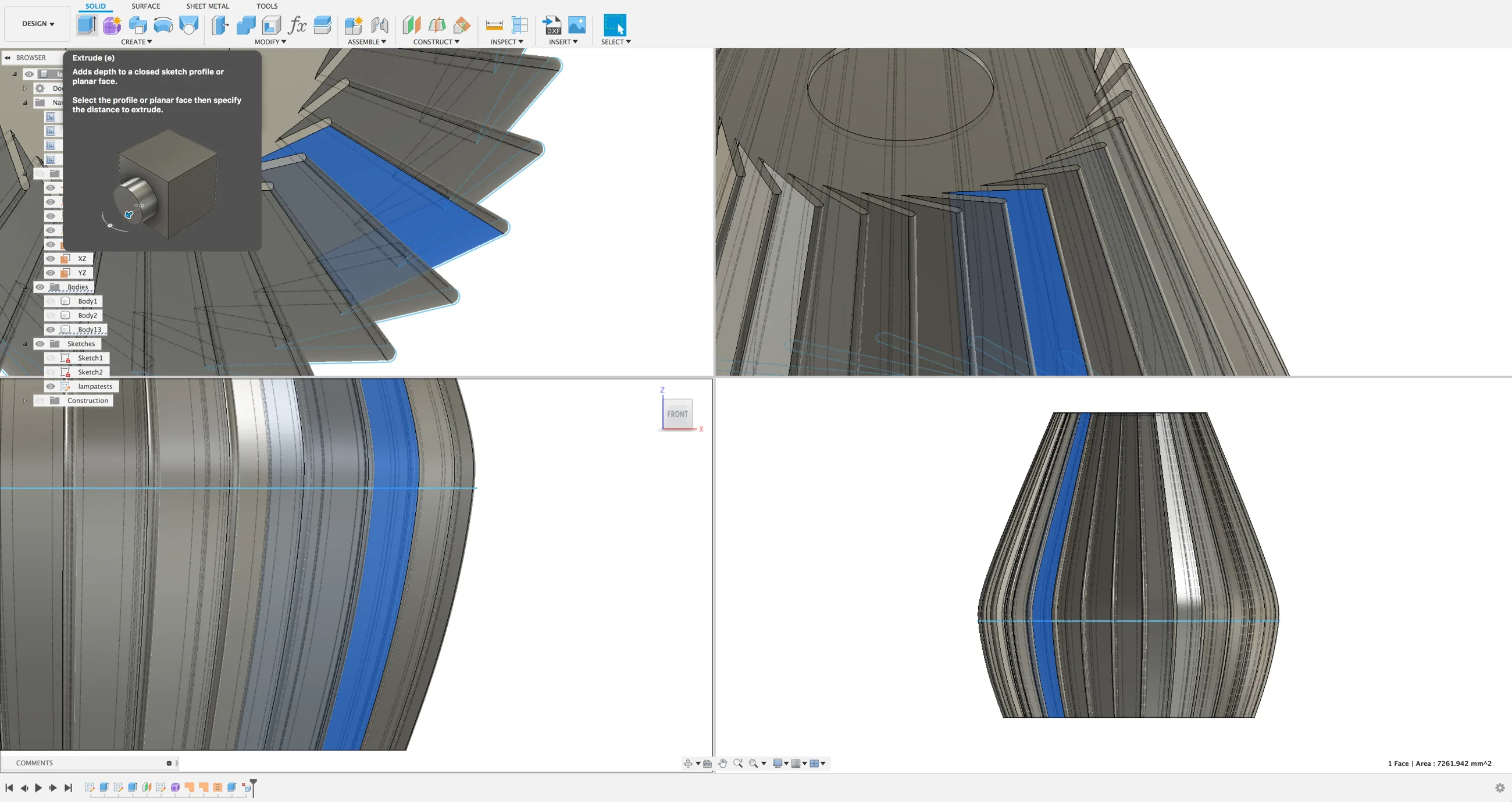Select Body13 in the browser tree

point(89,330)
